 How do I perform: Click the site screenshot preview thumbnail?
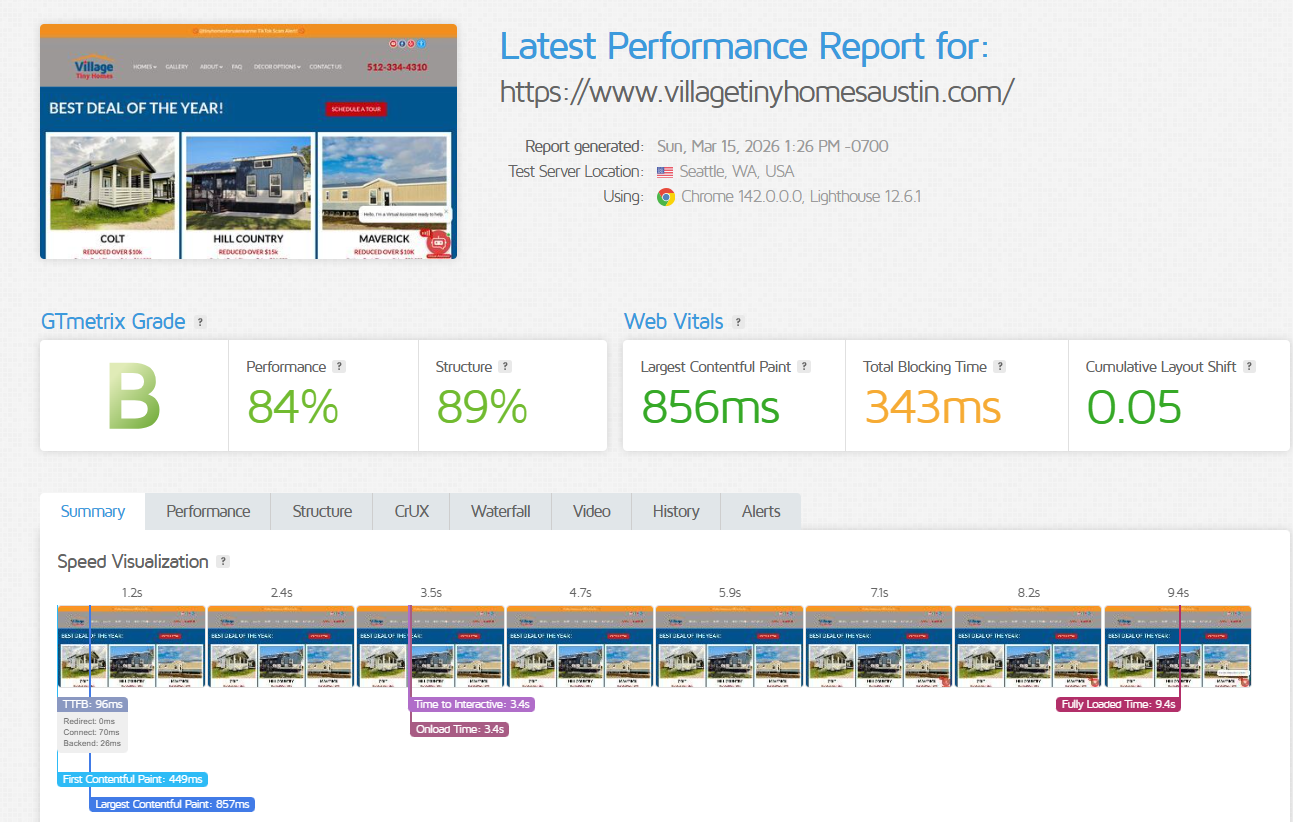click(x=248, y=141)
